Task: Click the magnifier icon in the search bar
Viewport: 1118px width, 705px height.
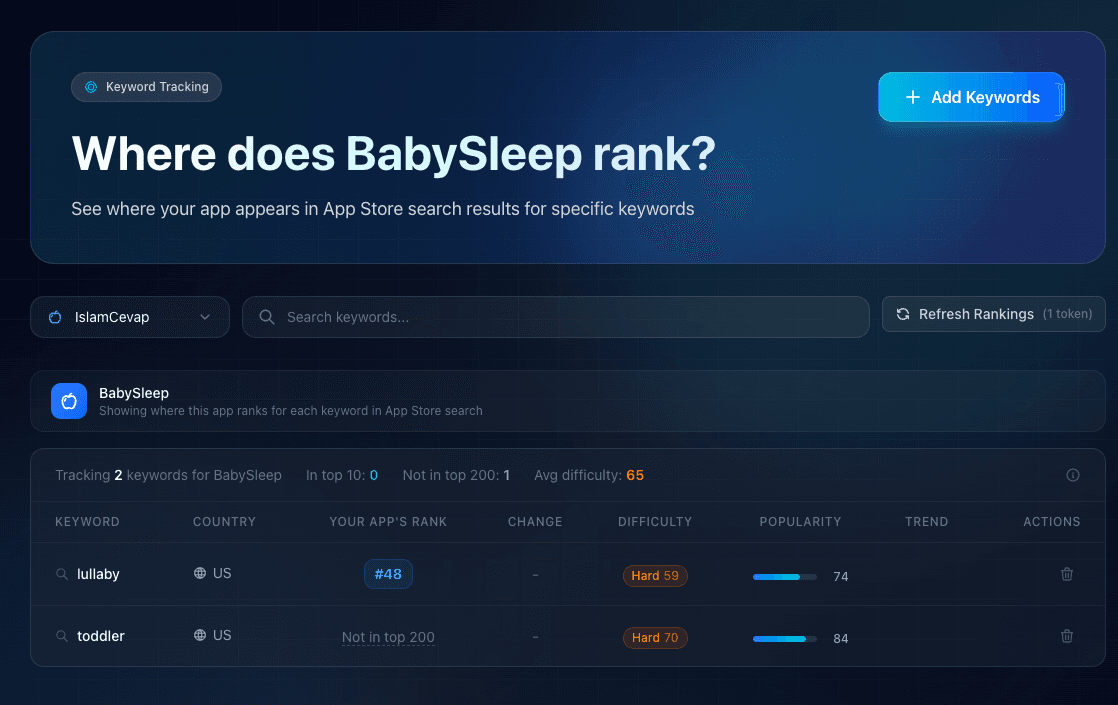Action: click(266, 316)
